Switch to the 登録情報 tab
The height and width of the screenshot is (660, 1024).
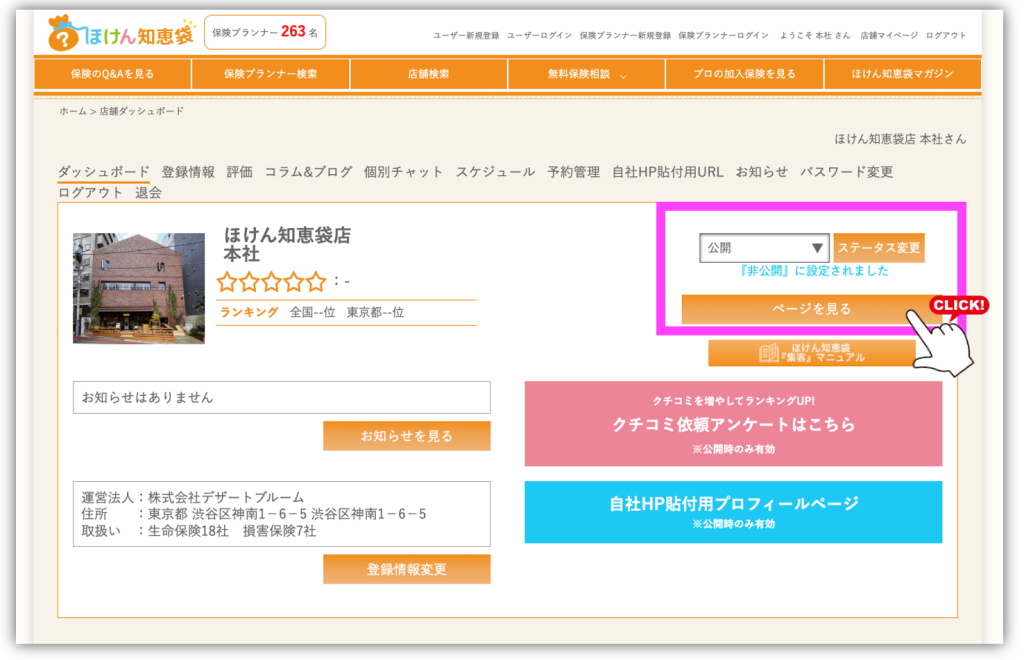click(x=188, y=172)
